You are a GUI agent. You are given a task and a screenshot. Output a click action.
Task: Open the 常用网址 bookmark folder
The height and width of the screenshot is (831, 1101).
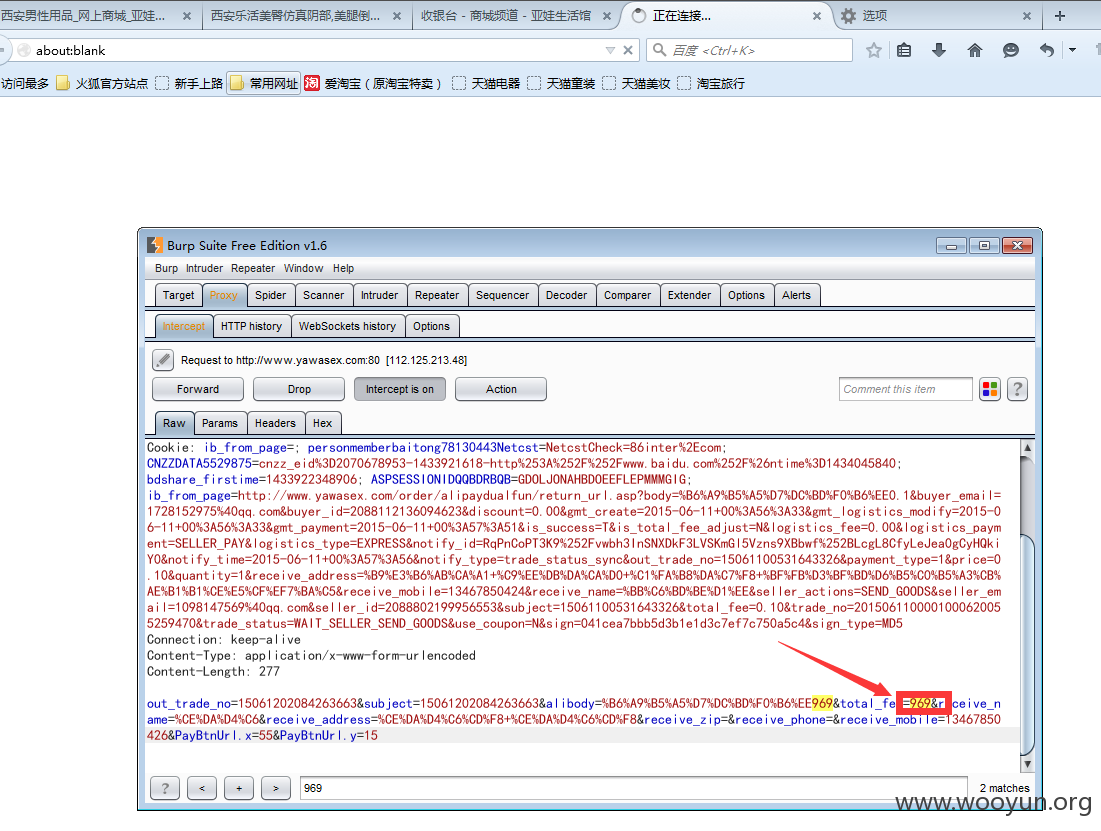pos(264,84)
